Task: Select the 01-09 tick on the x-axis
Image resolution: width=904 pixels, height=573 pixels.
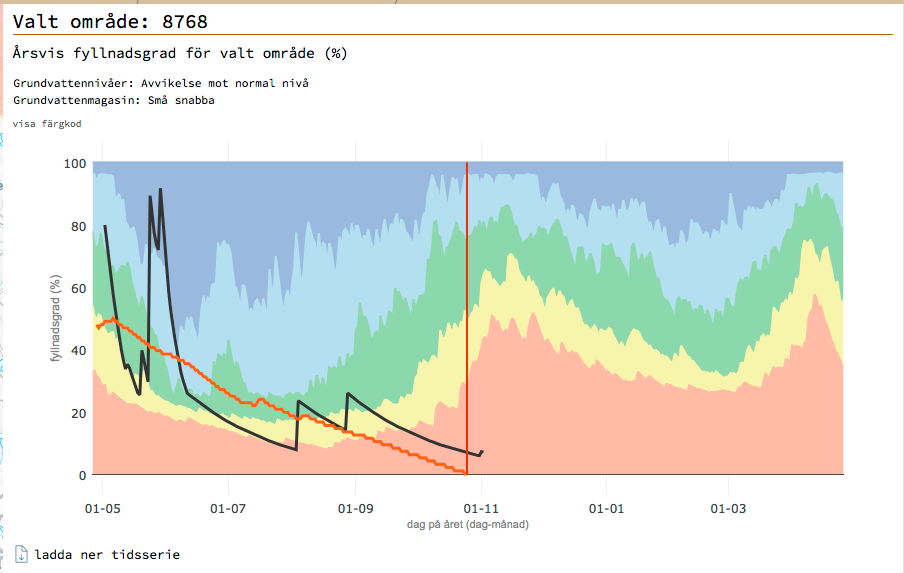Action: (355, 509)
